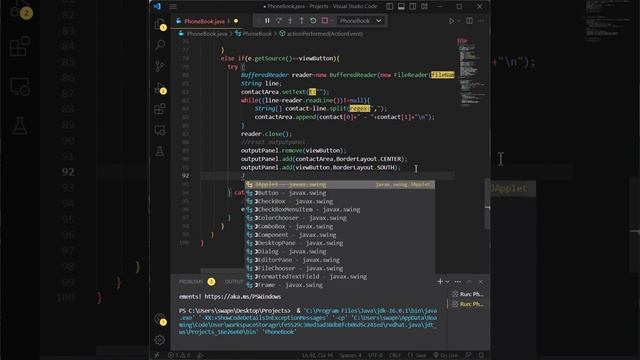
Task: Open Remote Explorer view in activity bar
Action: [x=160, y=130]
